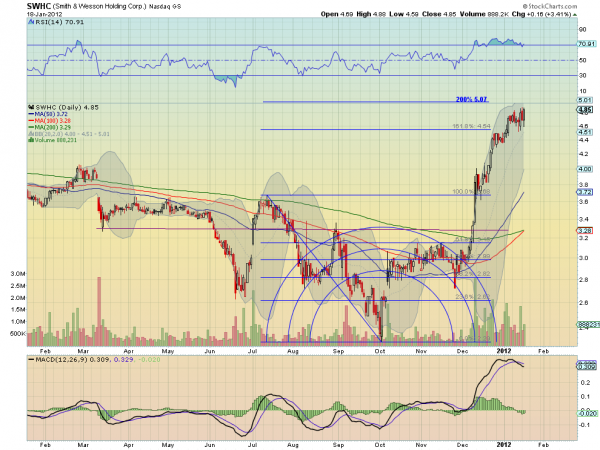Click the Nasdaq GS exchange label
600x450 pixels.
tap(165, 7)
